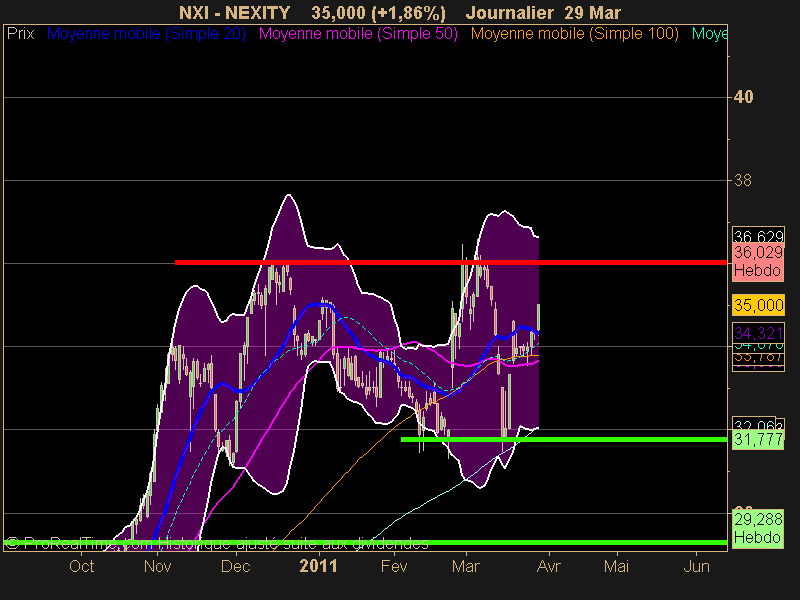
Task: Select the Moyenne mobile (Simple 100) legend
Action: pos(574,34)
